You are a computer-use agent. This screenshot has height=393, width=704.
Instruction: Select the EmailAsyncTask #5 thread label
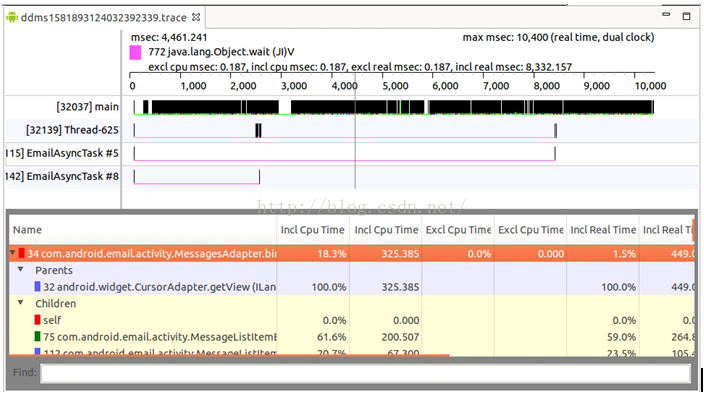pyautogui.click(x=62, y=153)
